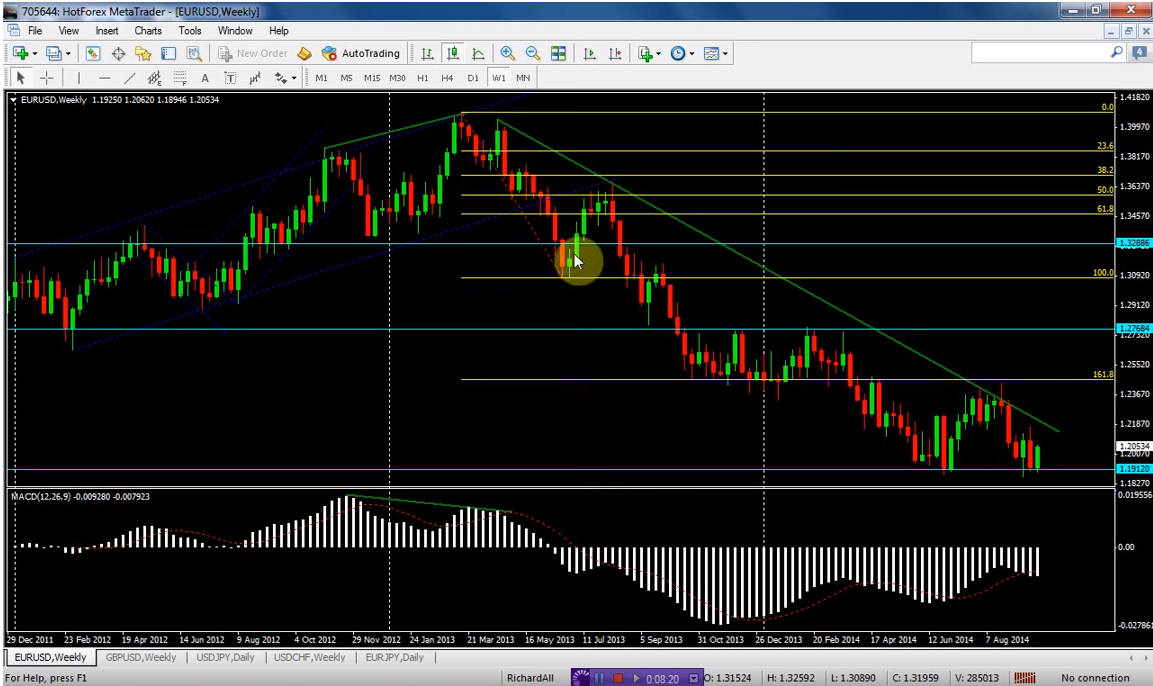Expand the Periods dropdown arrow
Screen dimensions: 1153x686
pyautogui.click(x=692, y=54)
